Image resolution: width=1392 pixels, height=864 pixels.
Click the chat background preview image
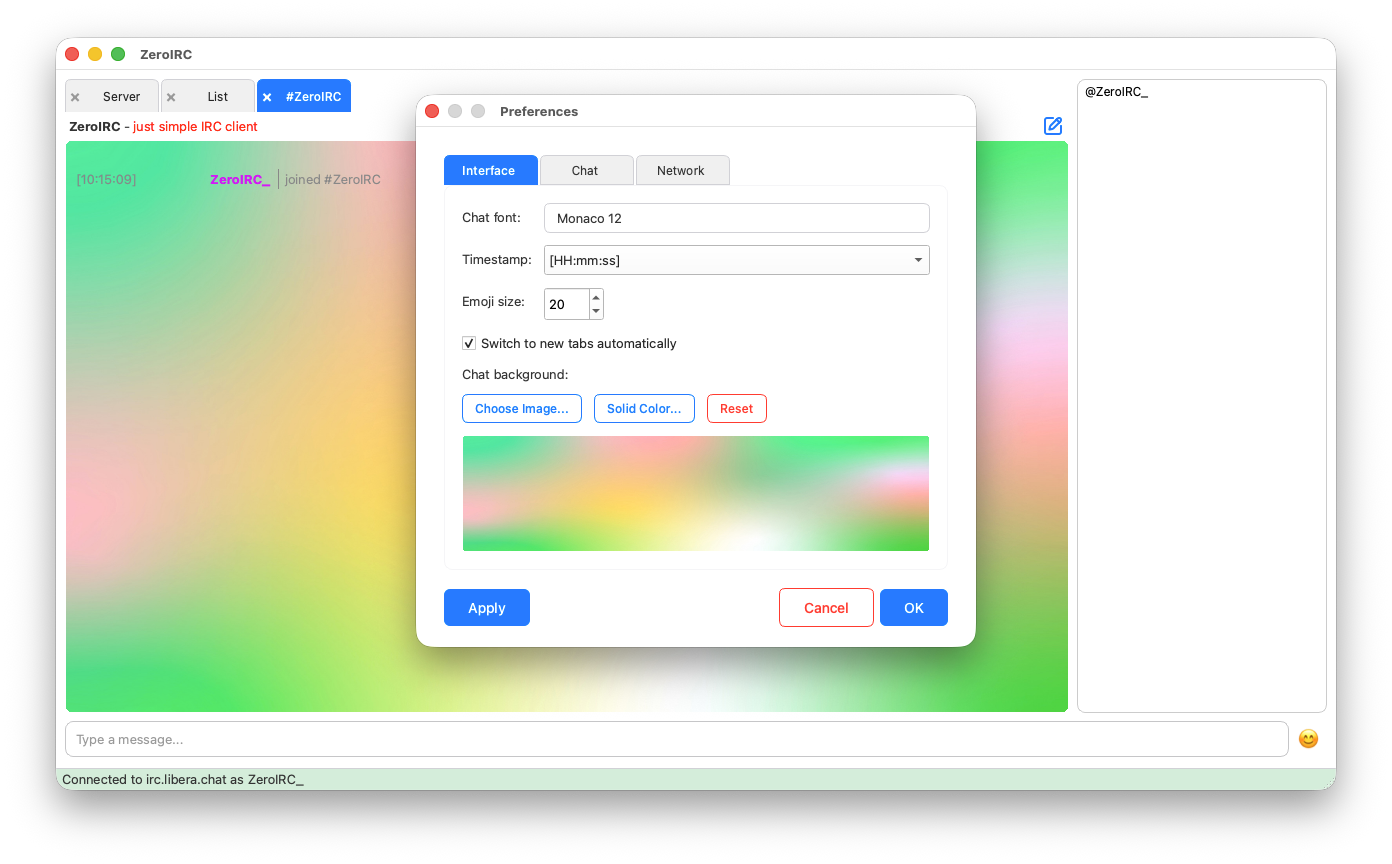[x=696, y=493]
